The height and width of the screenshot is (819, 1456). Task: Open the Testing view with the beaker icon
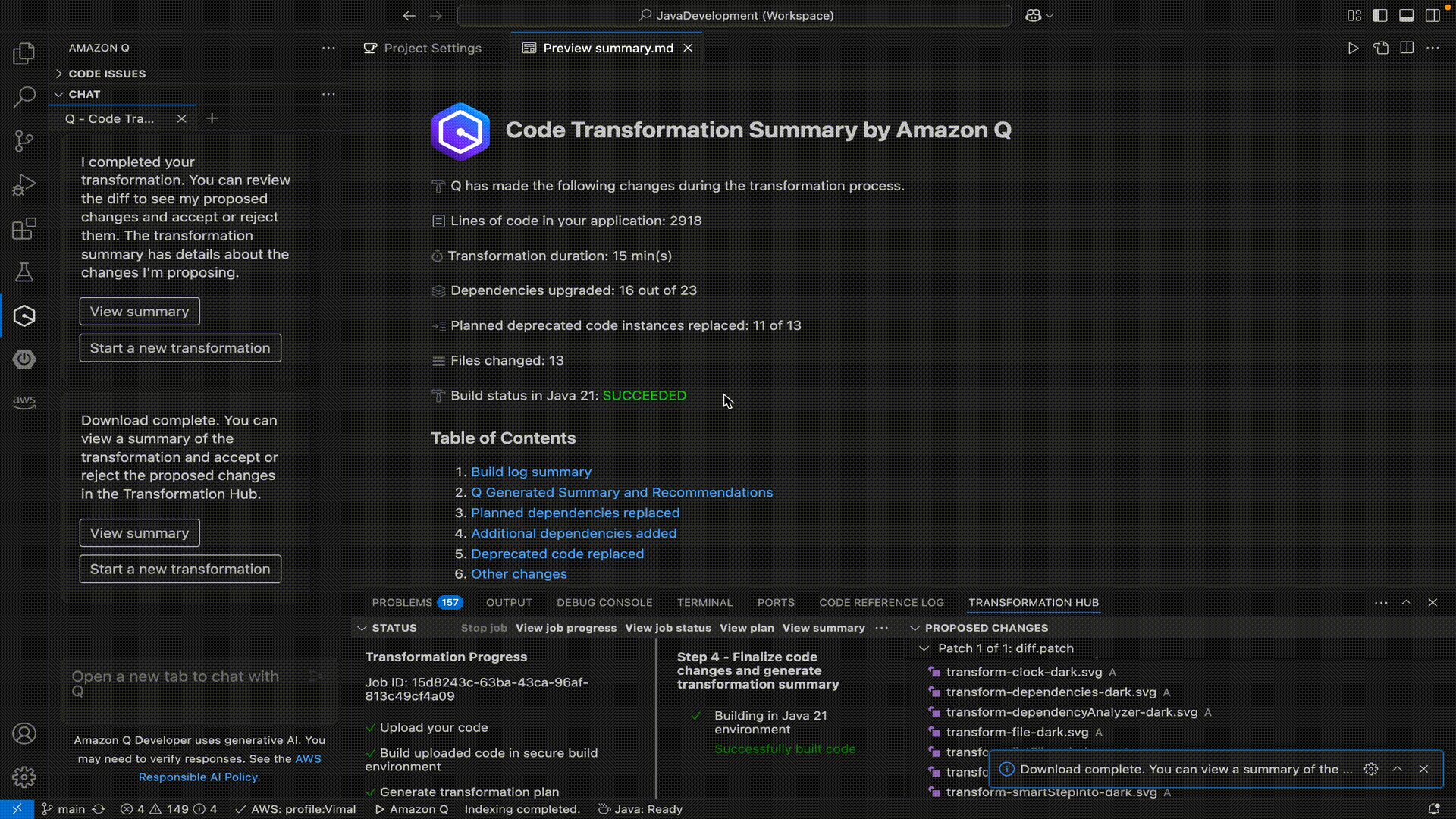click(24, 272)
